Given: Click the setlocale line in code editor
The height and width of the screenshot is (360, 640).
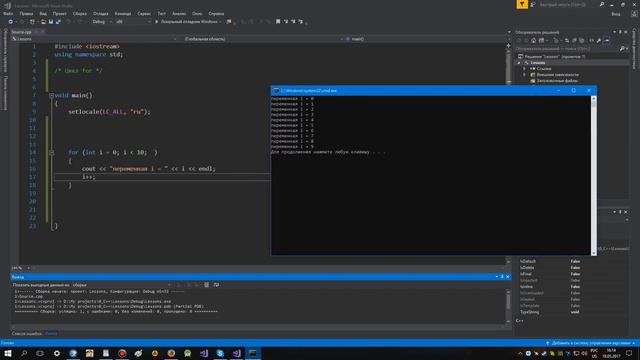Looking at the screenshot, I should (109, 111).
